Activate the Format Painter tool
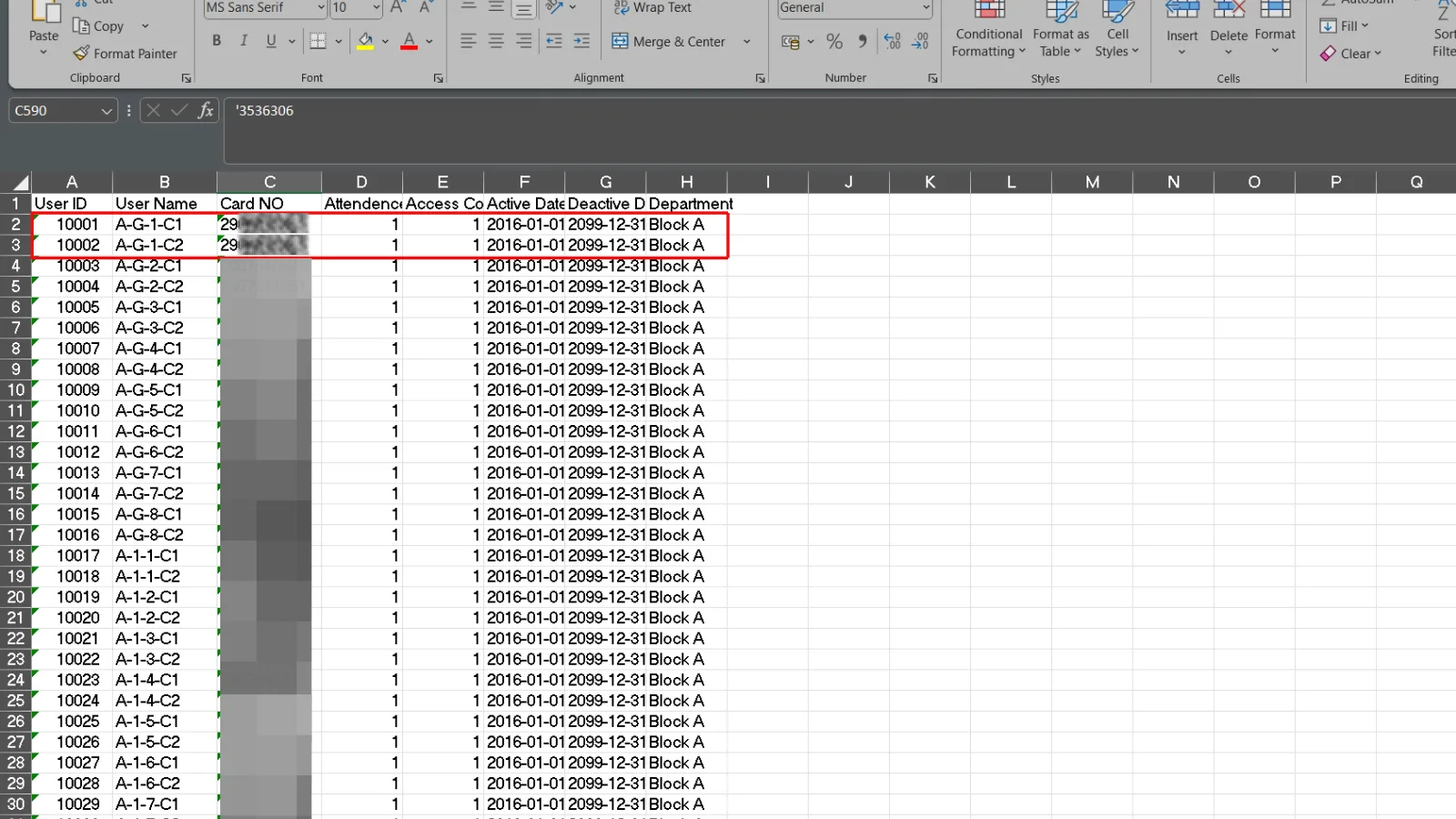 click(x=126, y=54)
